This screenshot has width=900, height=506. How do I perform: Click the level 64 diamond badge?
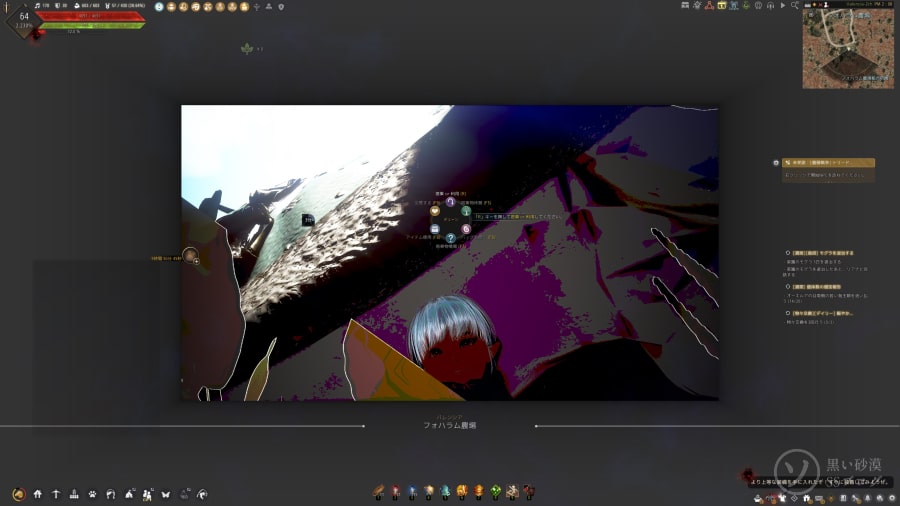[24, 20]
